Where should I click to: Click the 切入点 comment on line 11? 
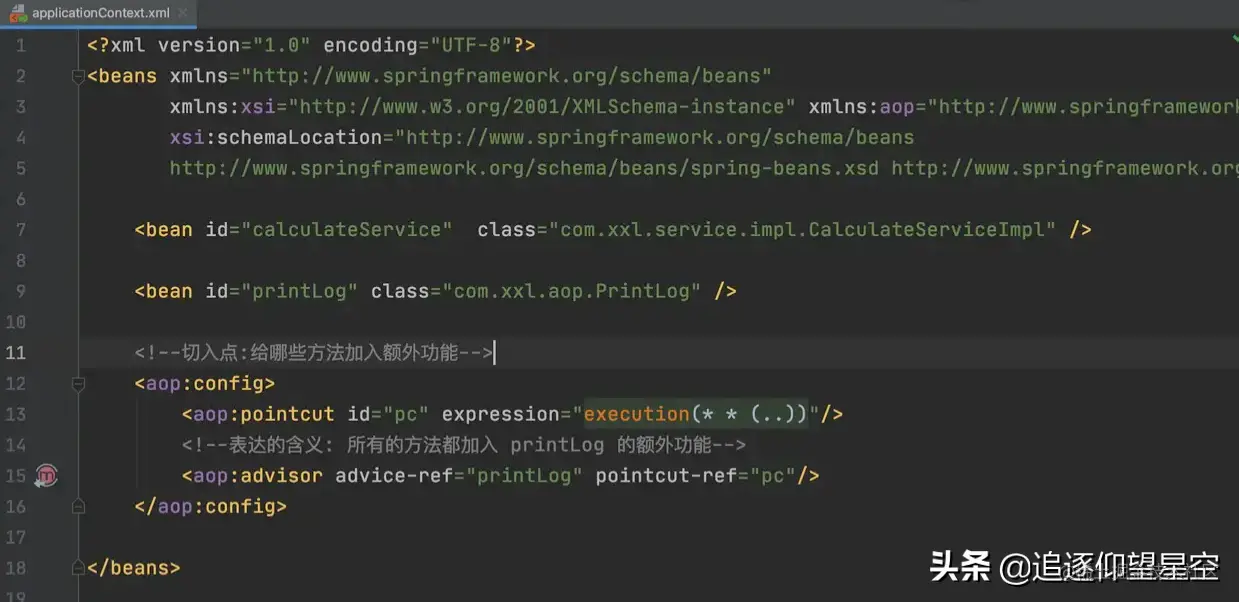314,353
